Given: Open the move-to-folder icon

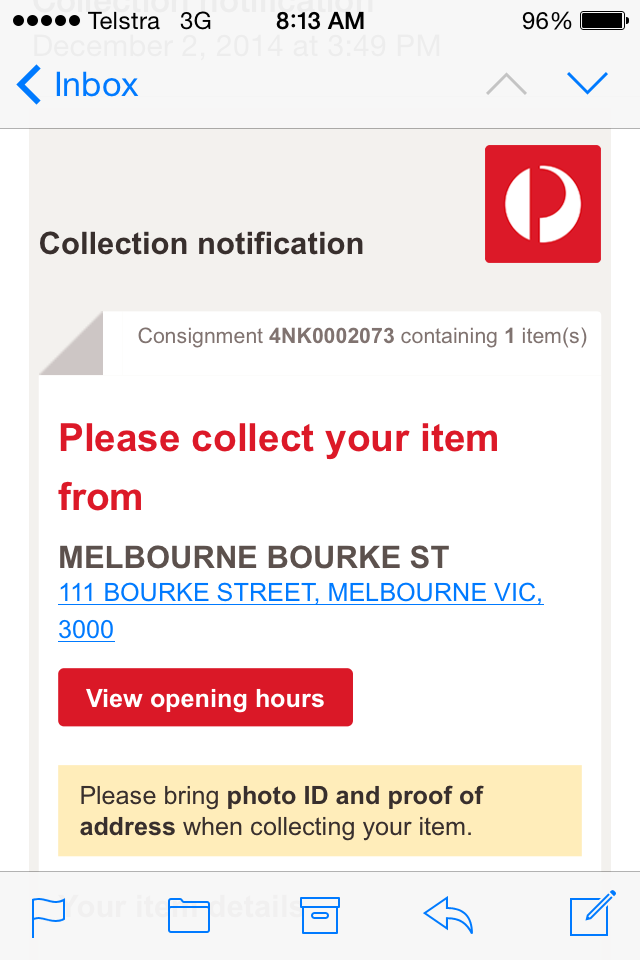Looking at the screenshot, I should point(189,915).
